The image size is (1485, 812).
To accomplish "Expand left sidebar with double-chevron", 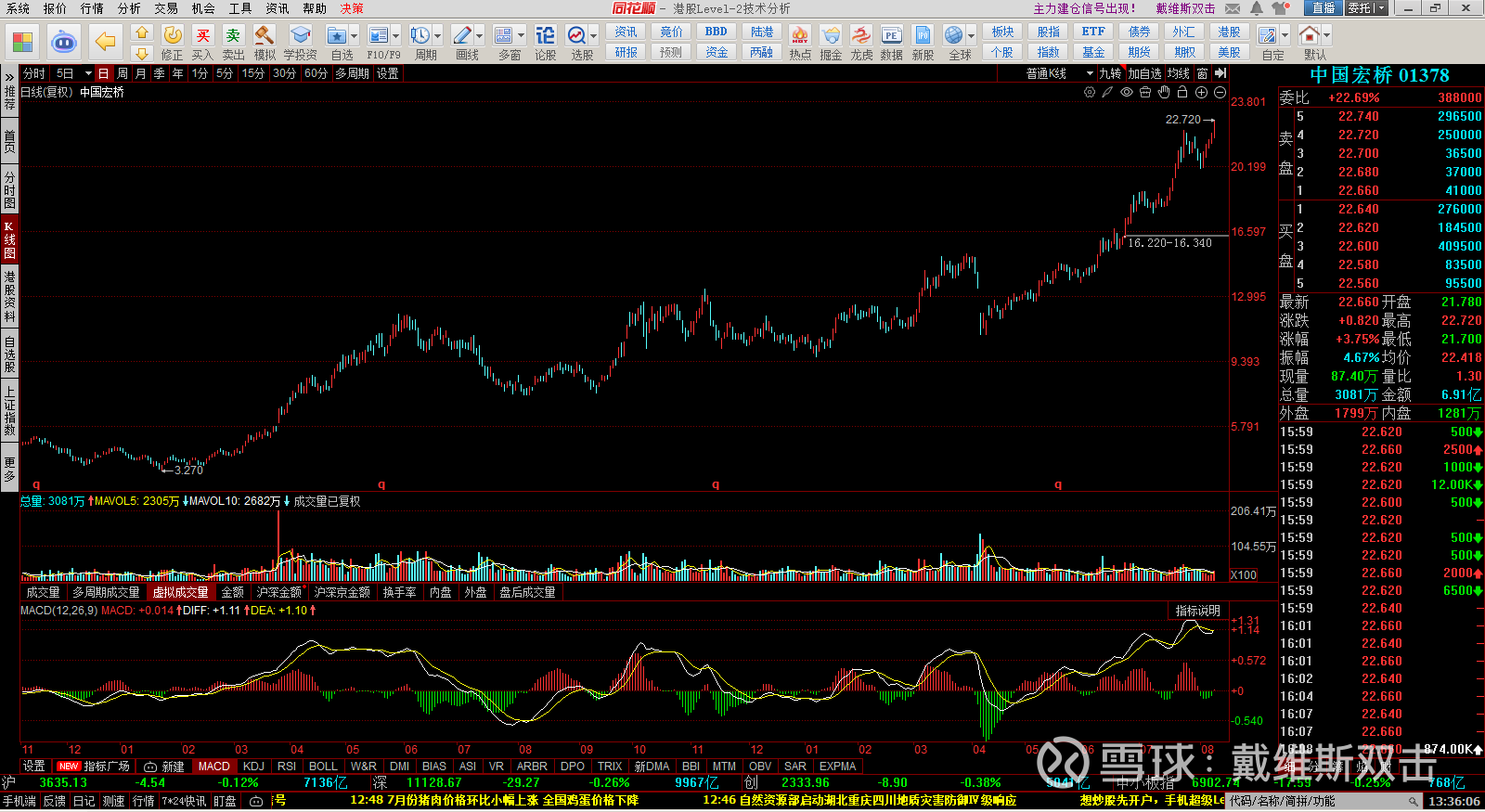I will 9,77.
